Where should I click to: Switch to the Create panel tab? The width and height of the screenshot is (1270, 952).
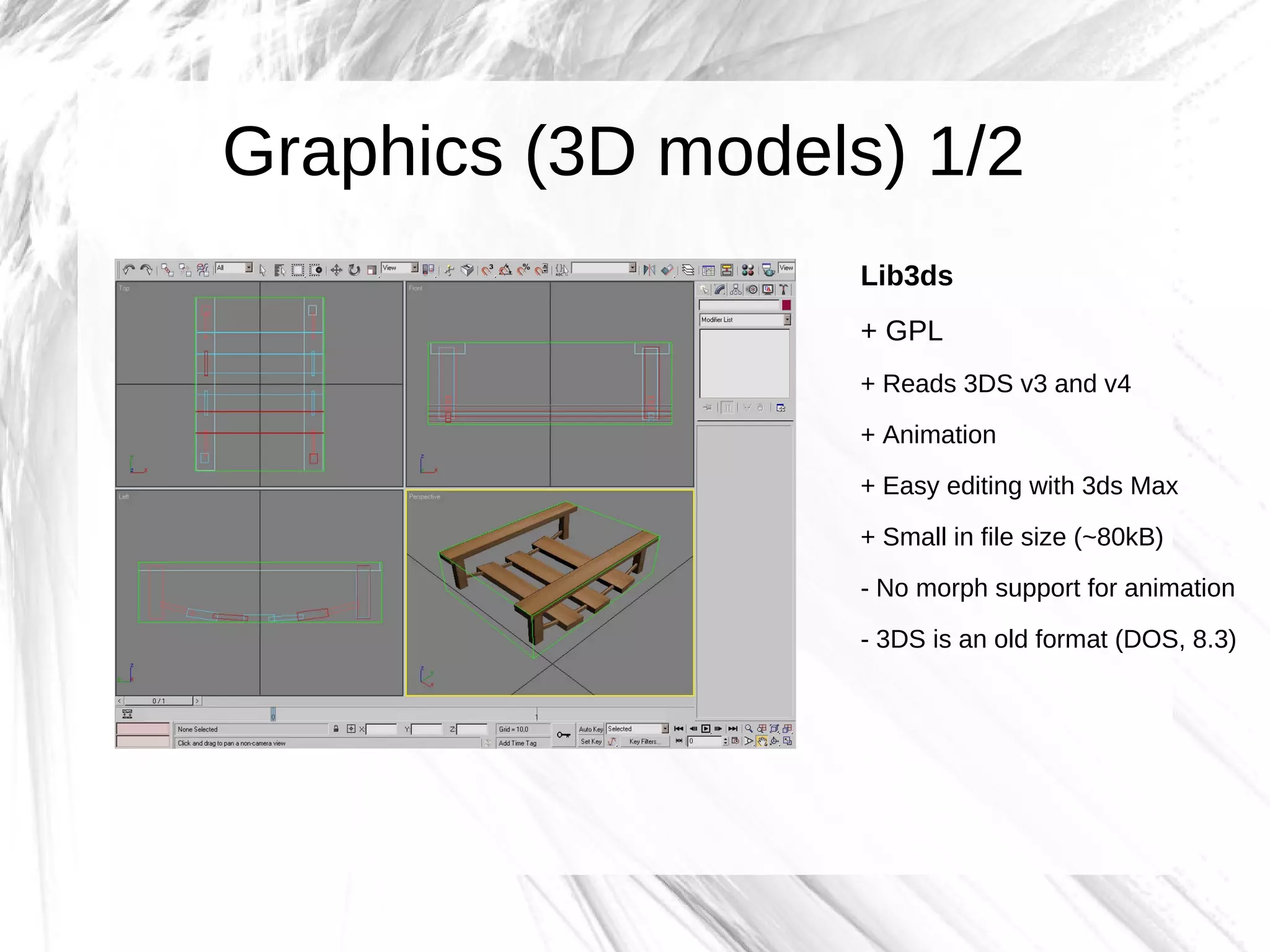pos(704,290)
